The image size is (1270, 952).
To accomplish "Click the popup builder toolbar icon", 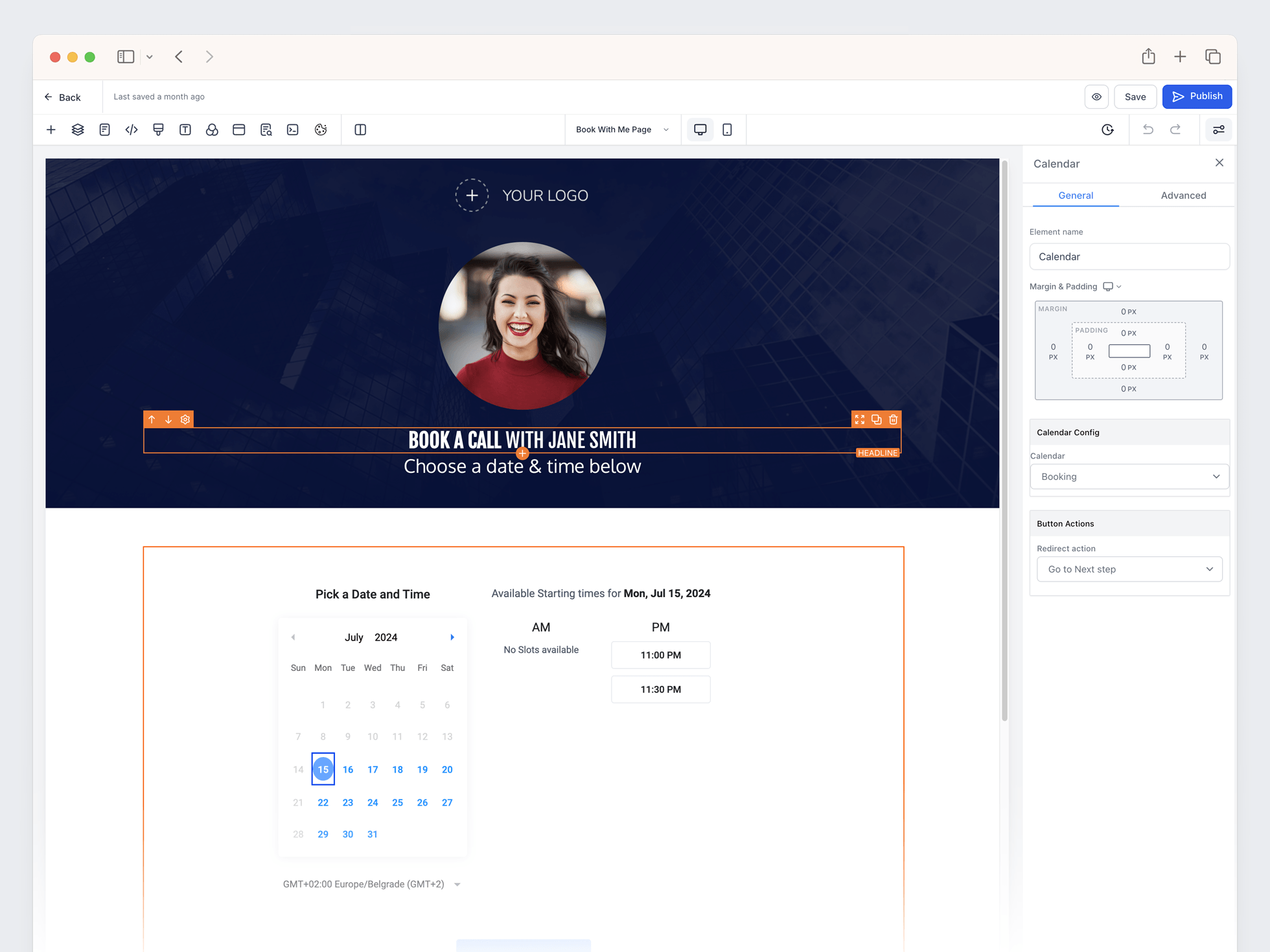I will click(158, 130).
